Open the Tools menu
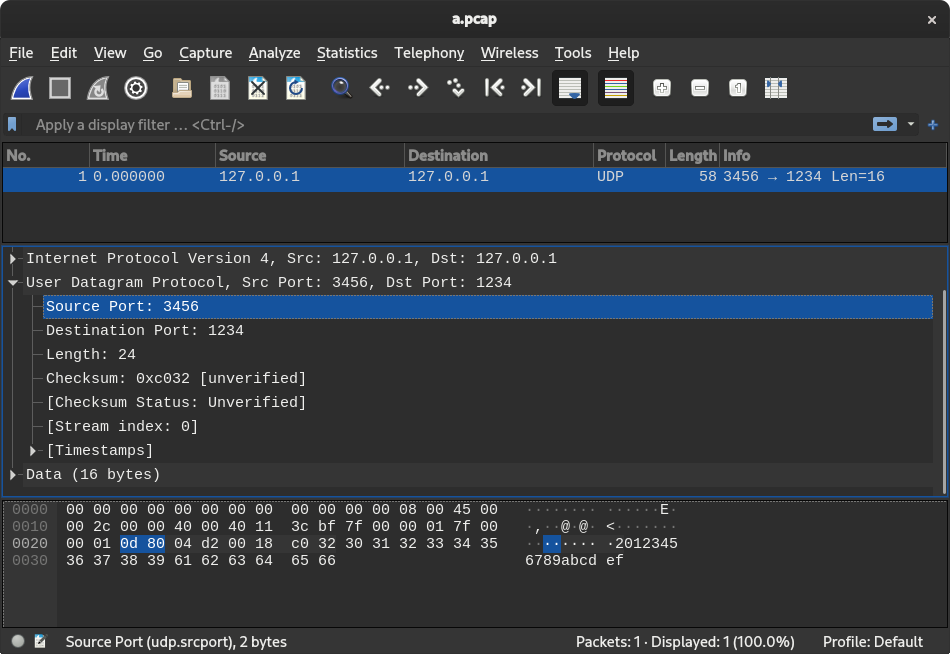The height and width of the screenshot is (654, 950). [573, 53]
